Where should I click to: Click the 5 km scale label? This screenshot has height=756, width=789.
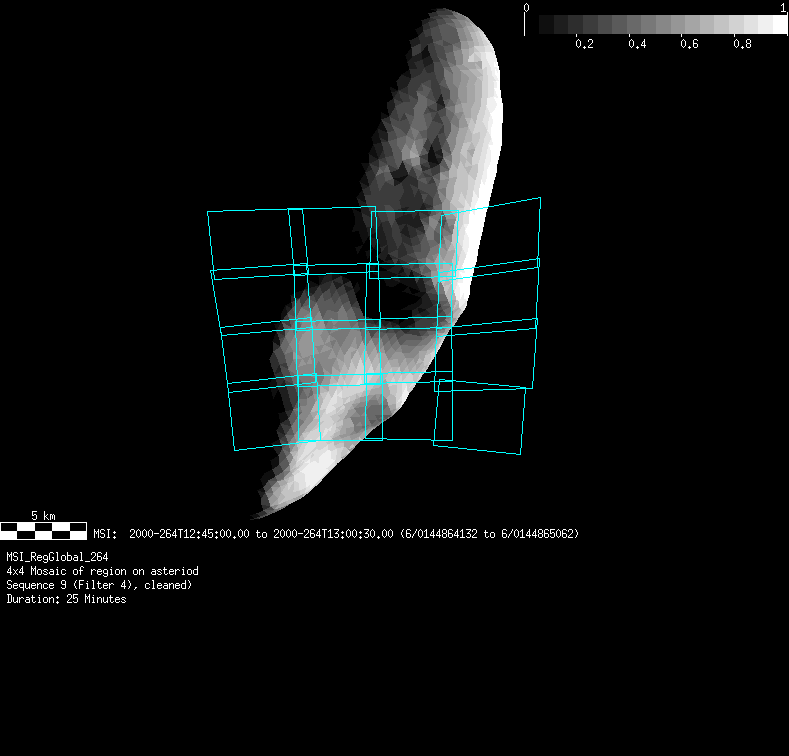pyautogui.click(x=43, y=516)
